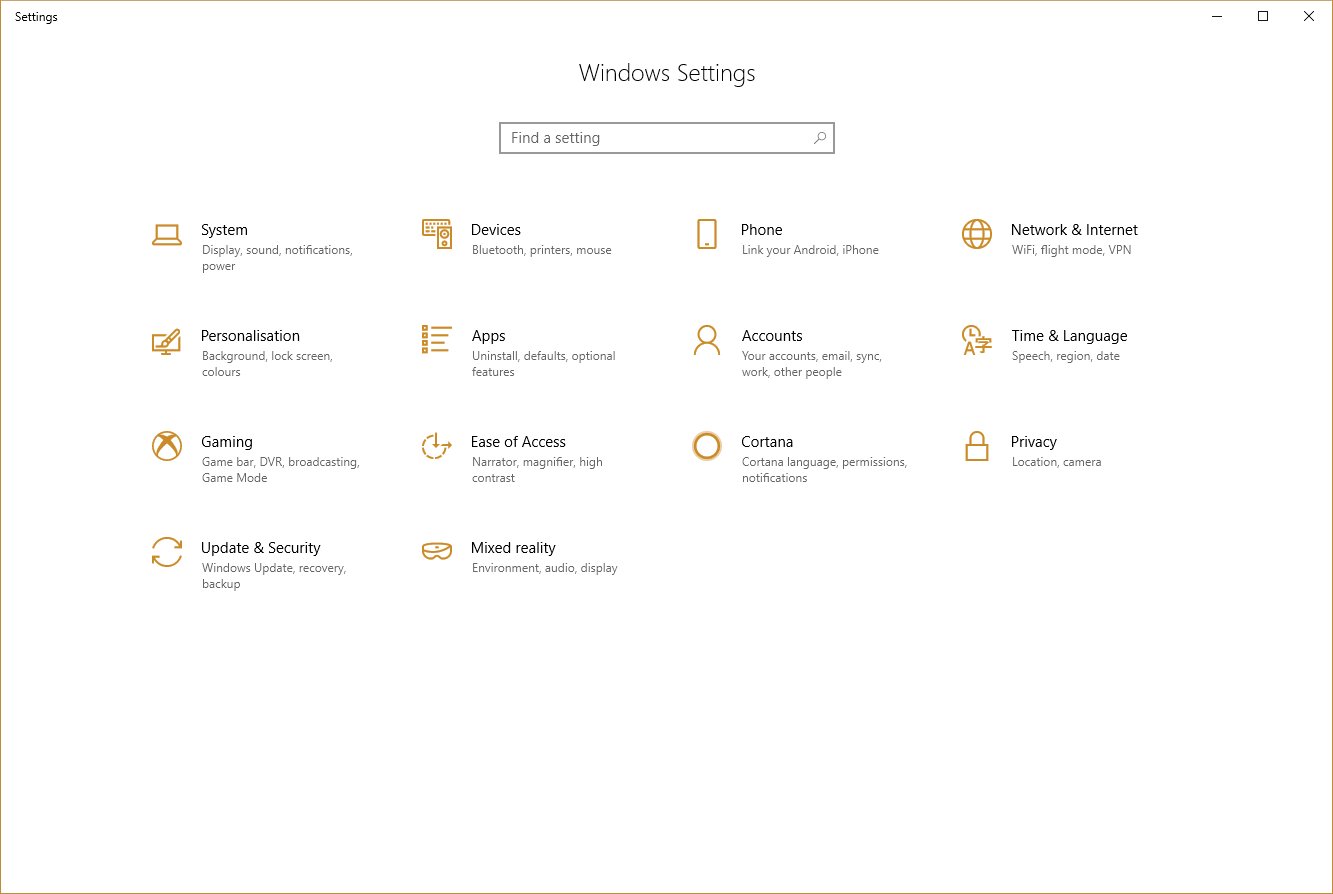Click the Update & Security arrows icon
Viewport: 1333px width, 894px height.
point(166,553)
